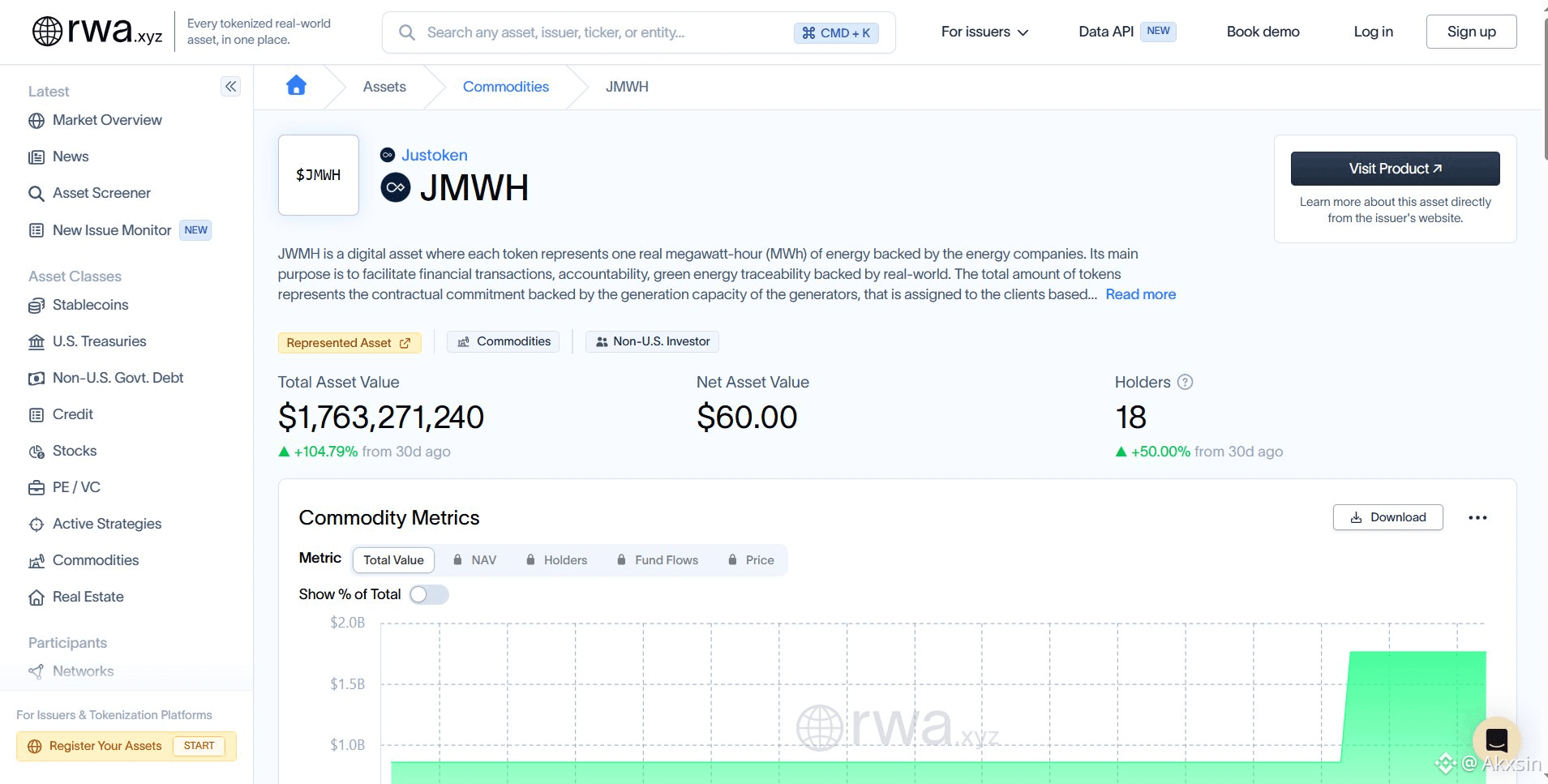Viewport: 1548px width, 784px height.
Task: Click the Networks sidebar icon
Action: (x=36, y=671)
